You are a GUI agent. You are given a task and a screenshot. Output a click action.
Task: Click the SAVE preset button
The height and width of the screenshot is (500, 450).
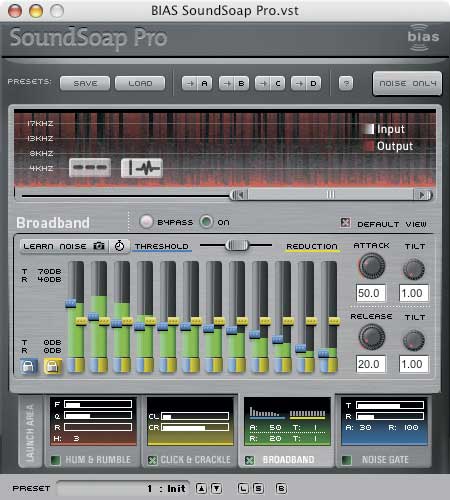(85, 83)
